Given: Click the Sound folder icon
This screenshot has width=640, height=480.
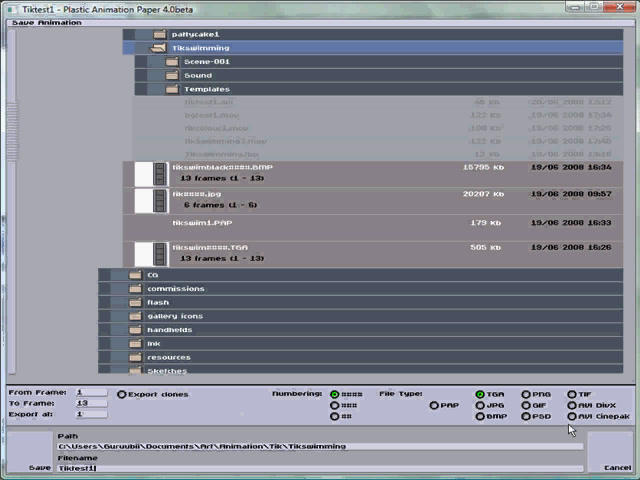Looking at the screenshot, I should click(x=172, y=76).
